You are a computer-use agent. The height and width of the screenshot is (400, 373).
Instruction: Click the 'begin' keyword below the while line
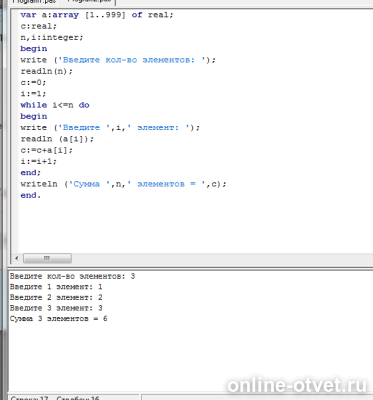(x=34, y=116)
